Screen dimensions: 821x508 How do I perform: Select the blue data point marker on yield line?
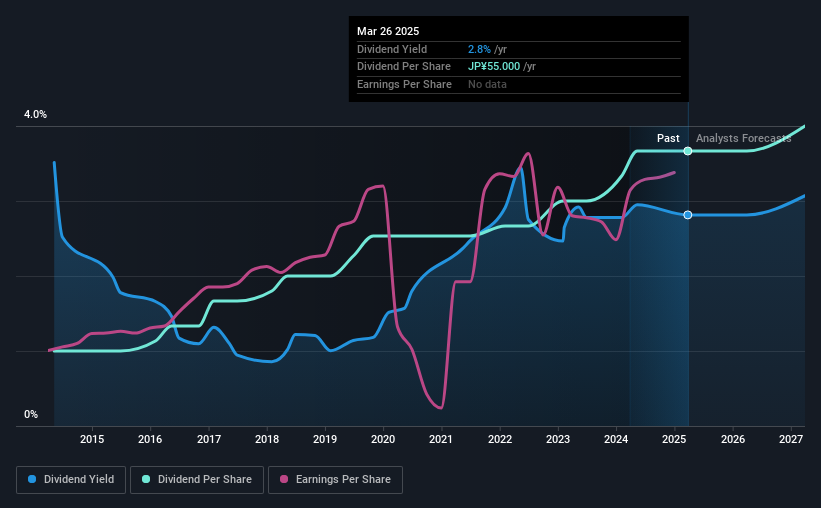click(x=688, y=215)
